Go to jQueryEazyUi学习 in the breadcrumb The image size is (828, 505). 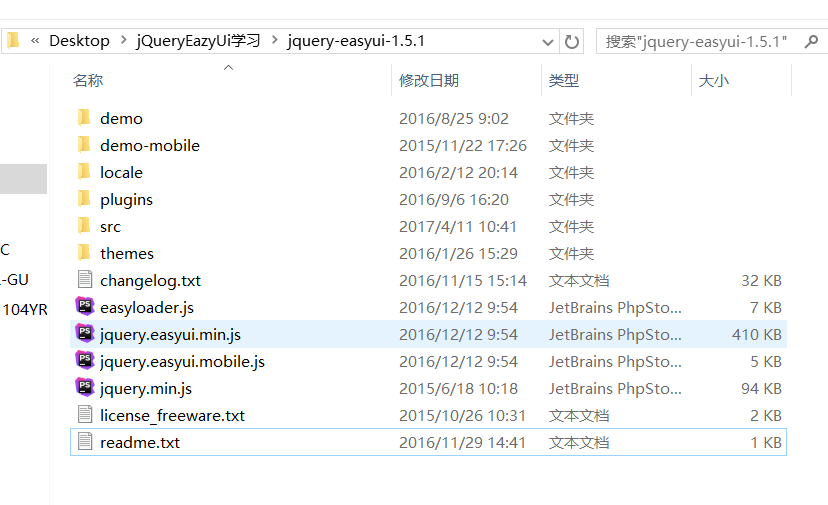(x=199, y=41)
